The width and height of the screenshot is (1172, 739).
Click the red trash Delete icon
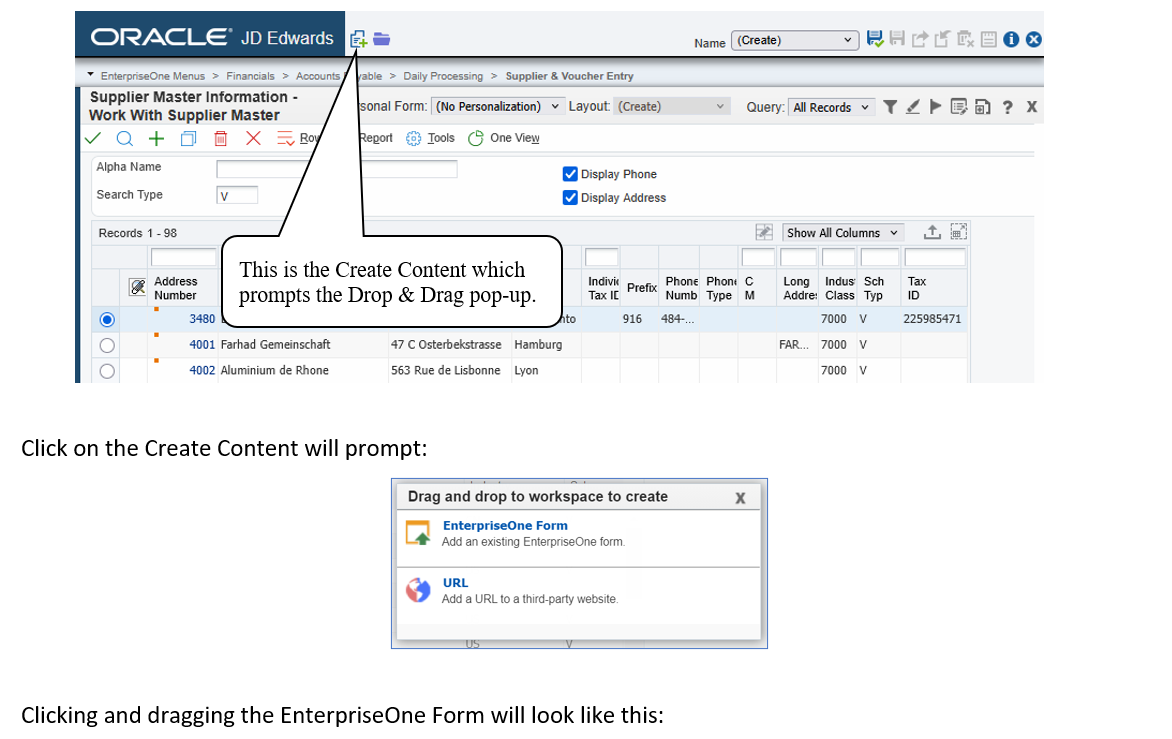(221, 138)
